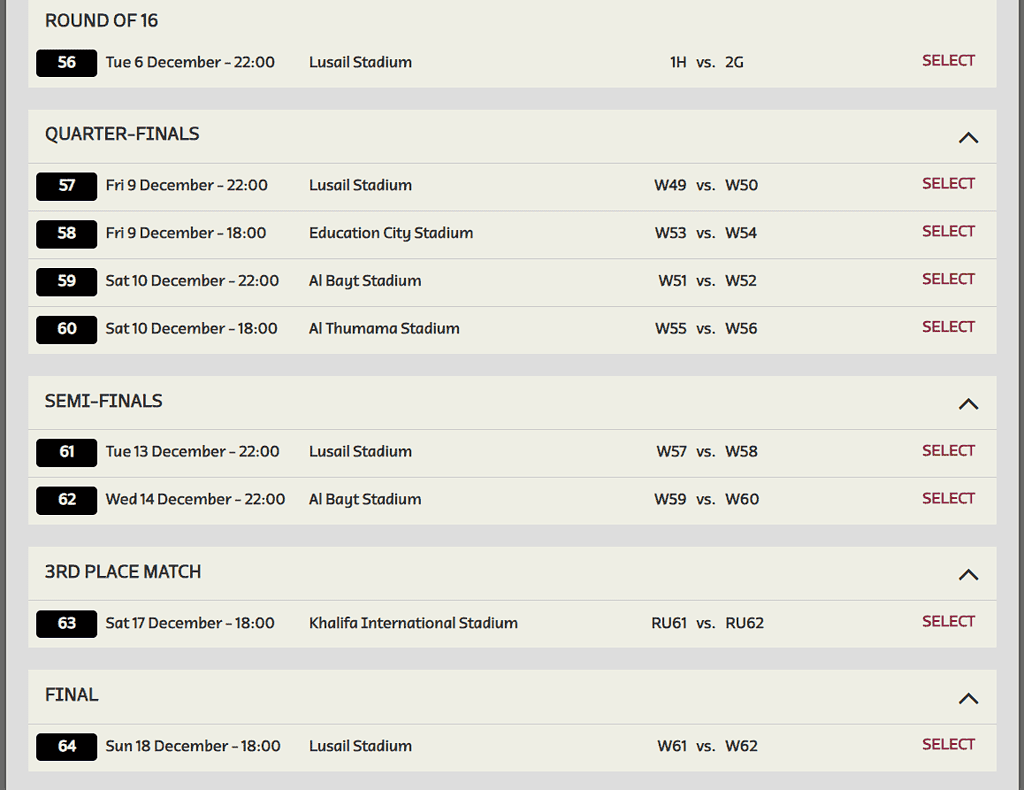Viewport: 1024px width, 790px height.
Task: Select semi-final match 61
Action: point(948,451)
